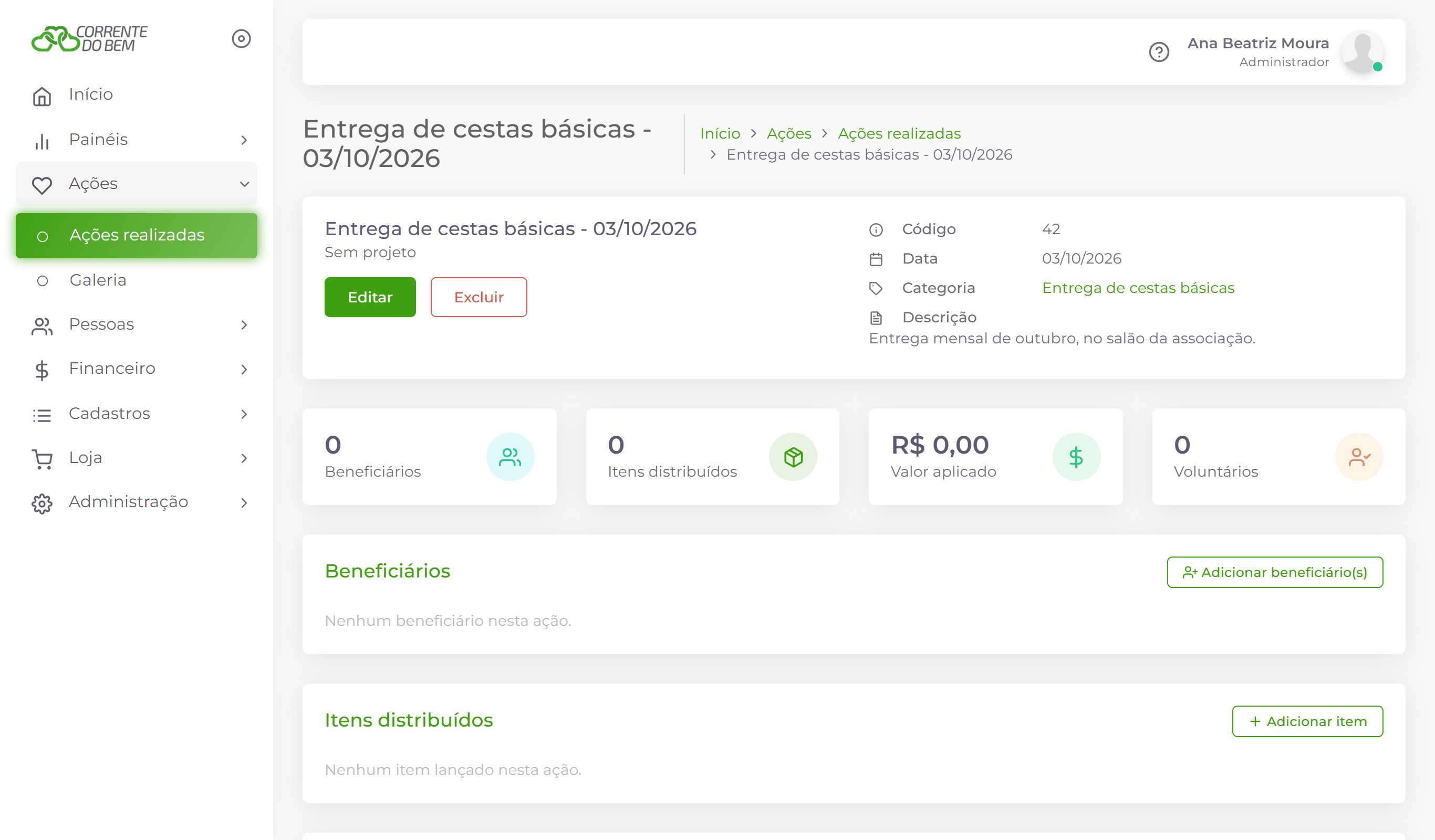Click the Beneficiários card people icon

[510, 456]
